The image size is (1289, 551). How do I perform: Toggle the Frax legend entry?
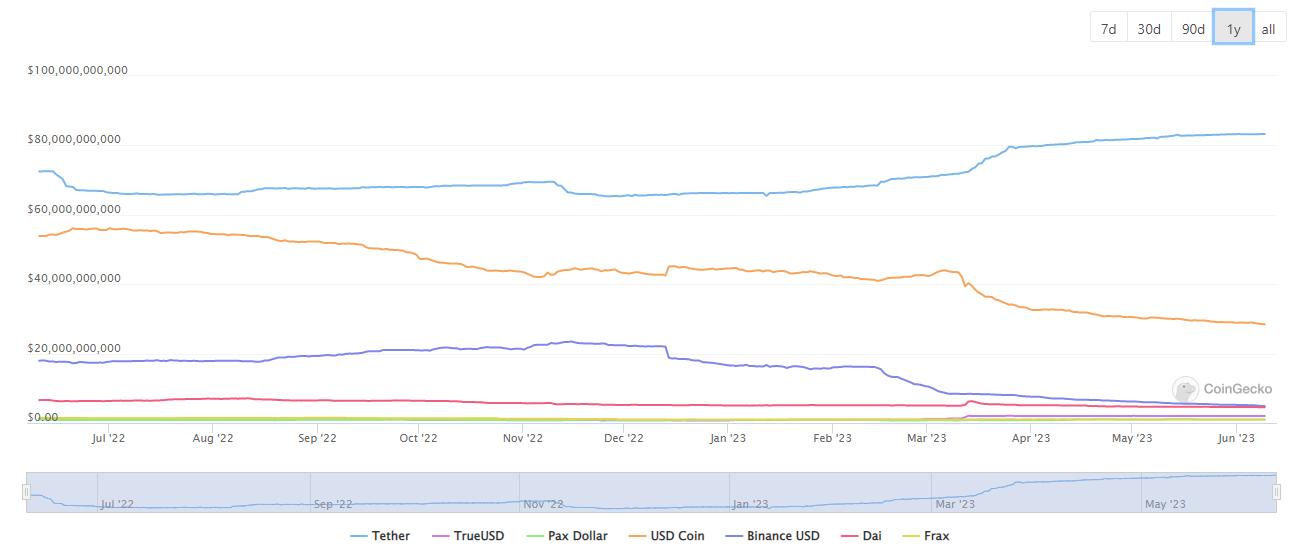coord(926,536)
